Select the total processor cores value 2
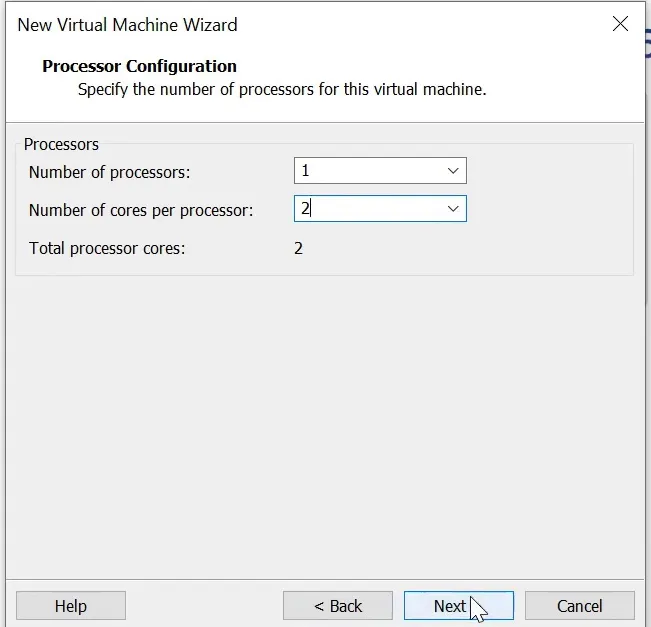 (299, 248)
